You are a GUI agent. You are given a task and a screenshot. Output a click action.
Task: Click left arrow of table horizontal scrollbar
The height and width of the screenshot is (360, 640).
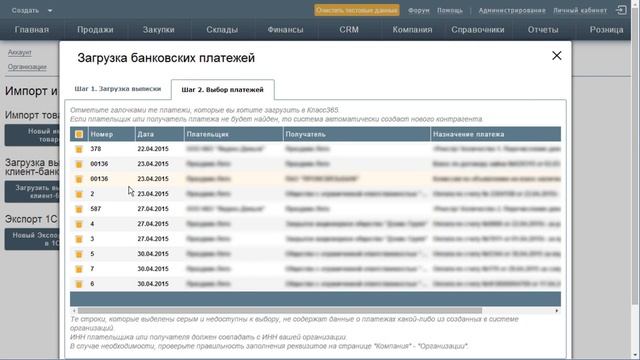74,311
